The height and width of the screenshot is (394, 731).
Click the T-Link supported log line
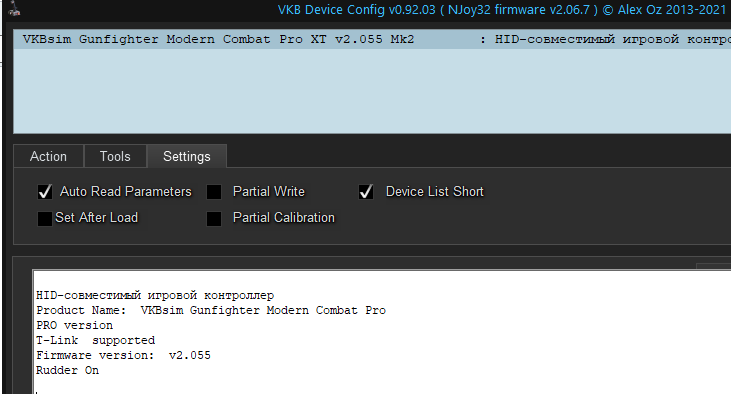(x=96, y=340)
